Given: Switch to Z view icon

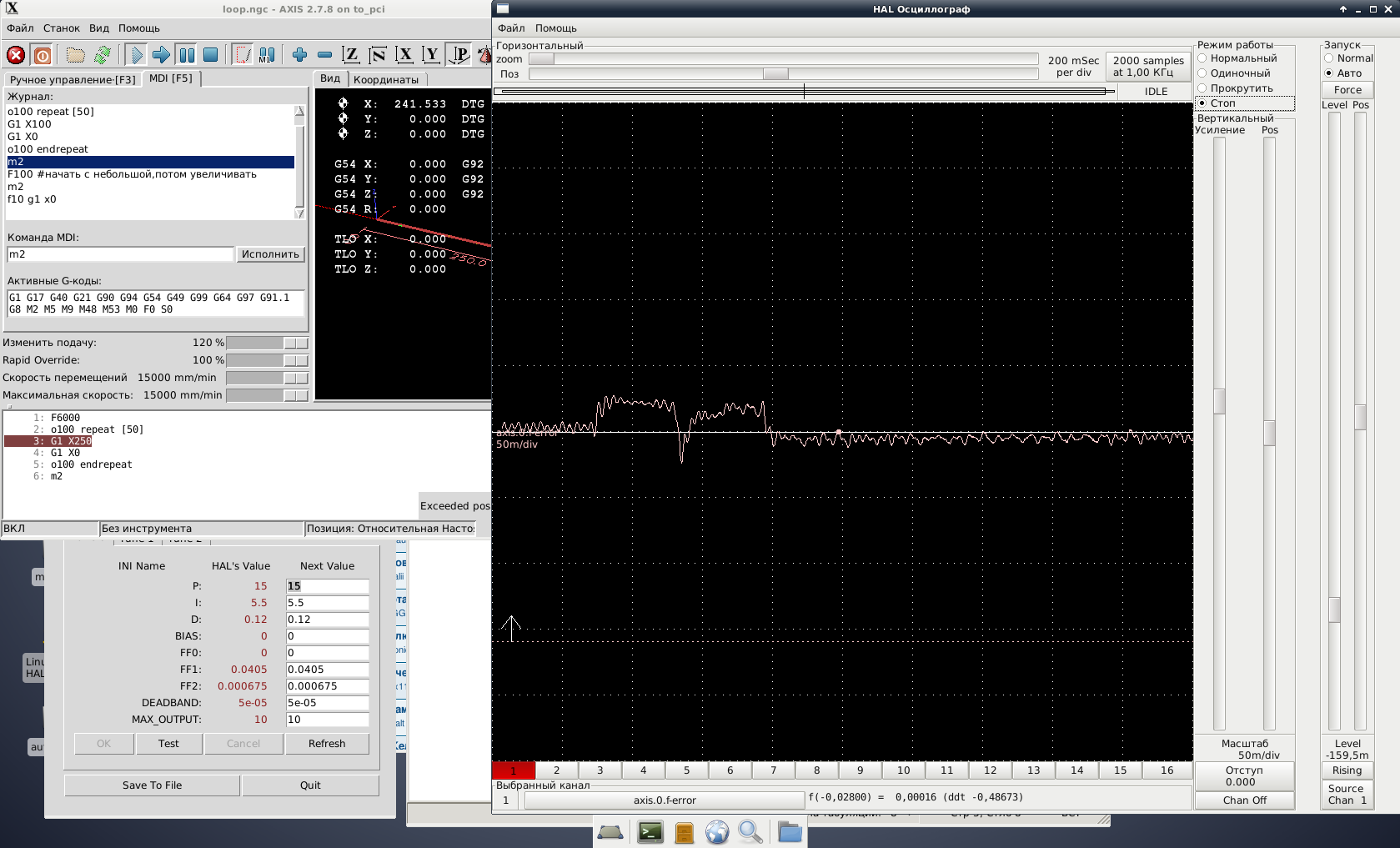Looking at the screenshot, I should pos(351,55).
